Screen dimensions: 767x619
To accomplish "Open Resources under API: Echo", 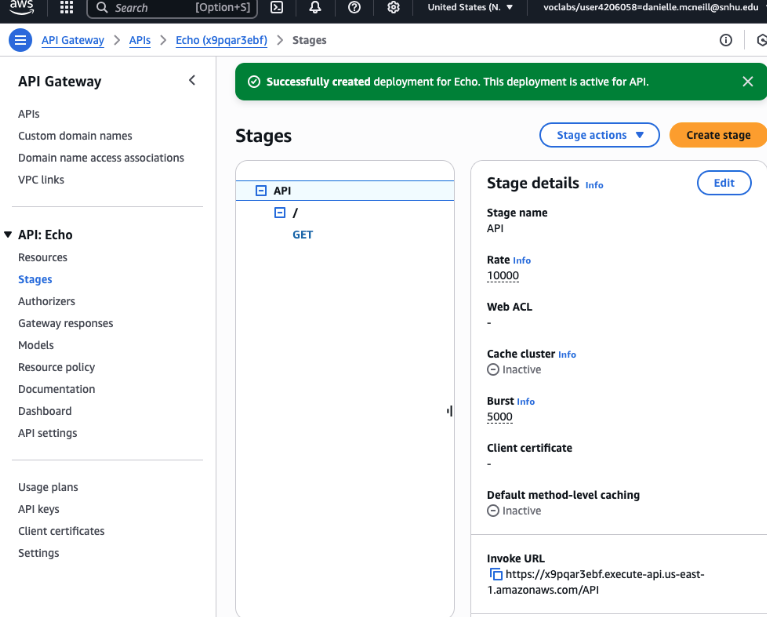I will pyautogui.click(x=43, y=257).
